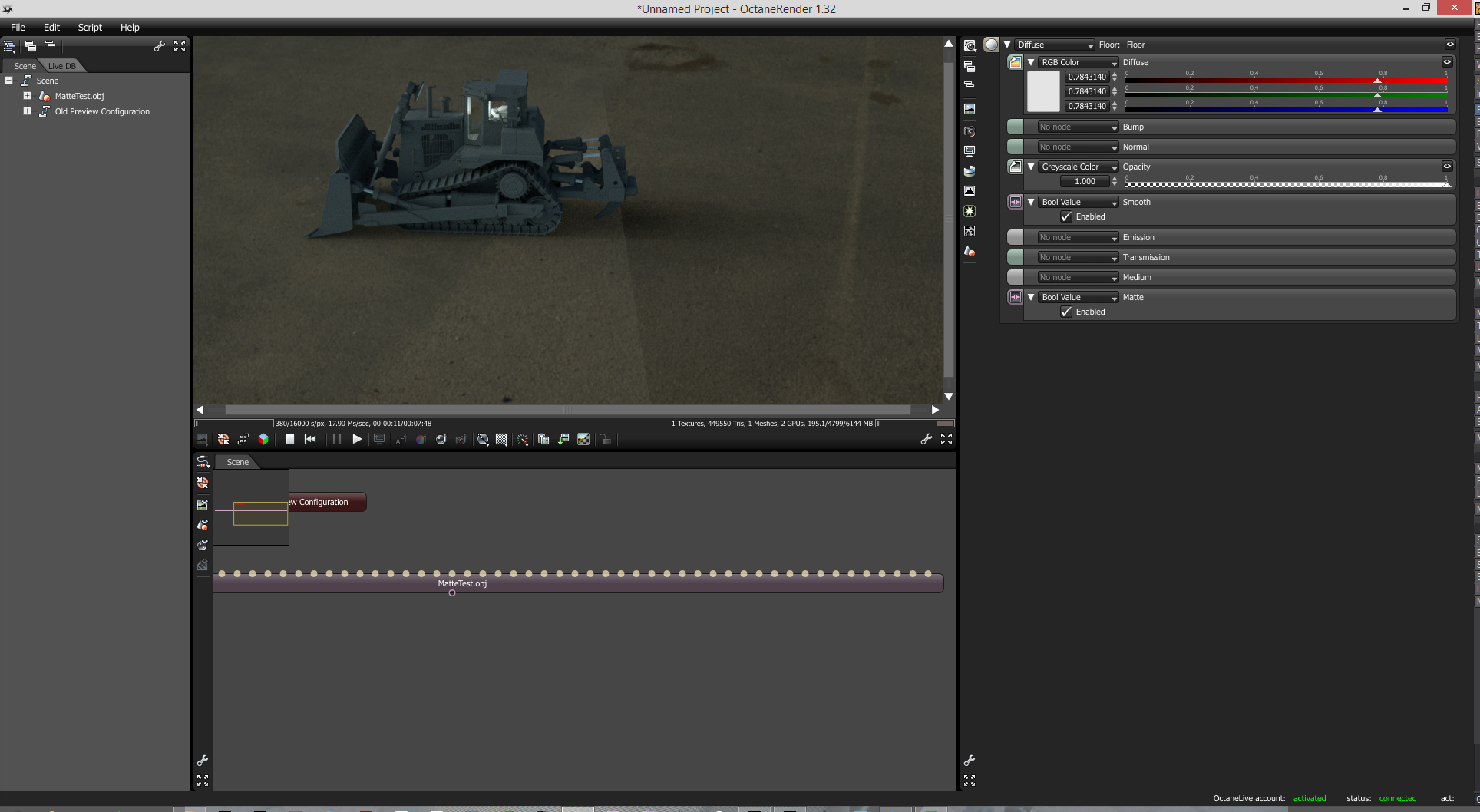This screenshot has height=812, width=1480.
Task: Stop the render with the square button
Action: point(290,439)
